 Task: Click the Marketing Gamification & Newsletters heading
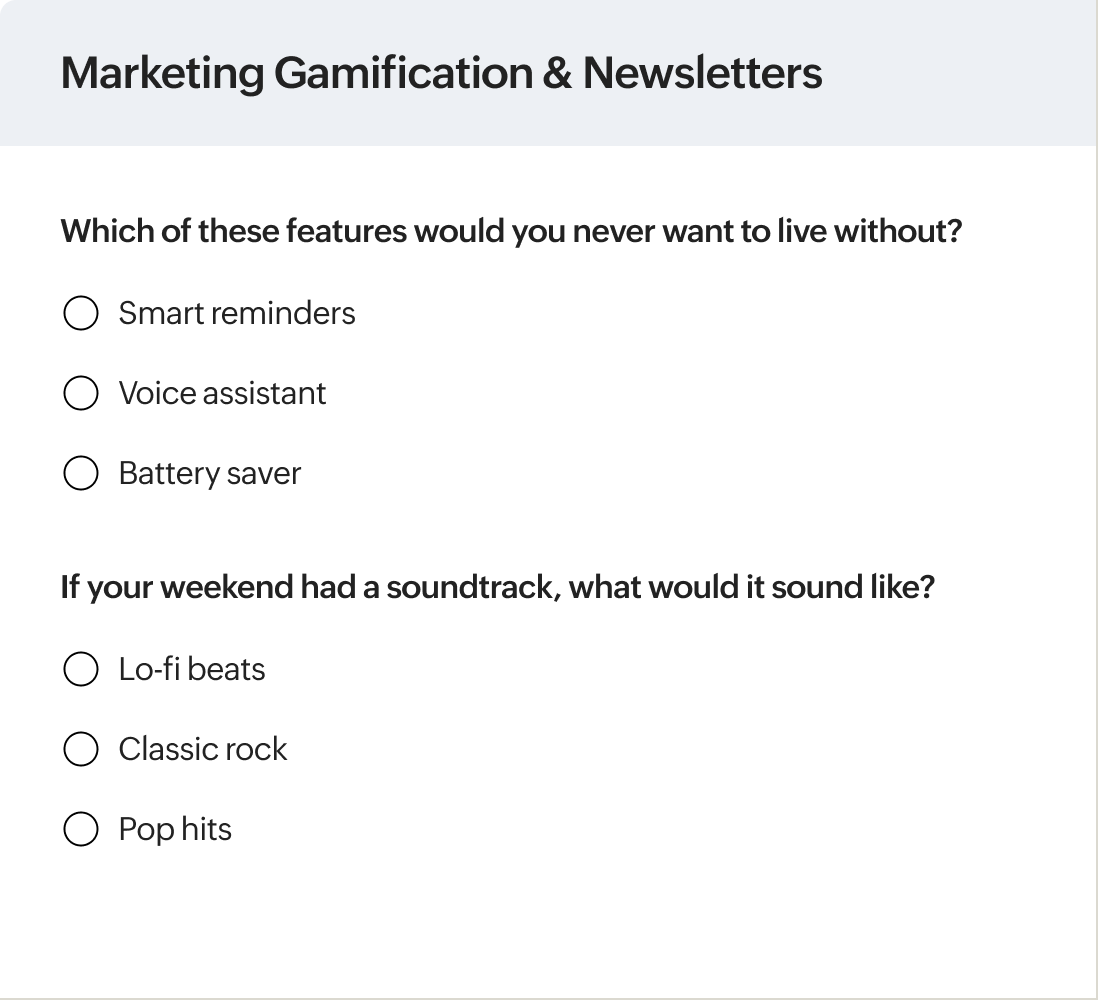(x=441, y=72)
